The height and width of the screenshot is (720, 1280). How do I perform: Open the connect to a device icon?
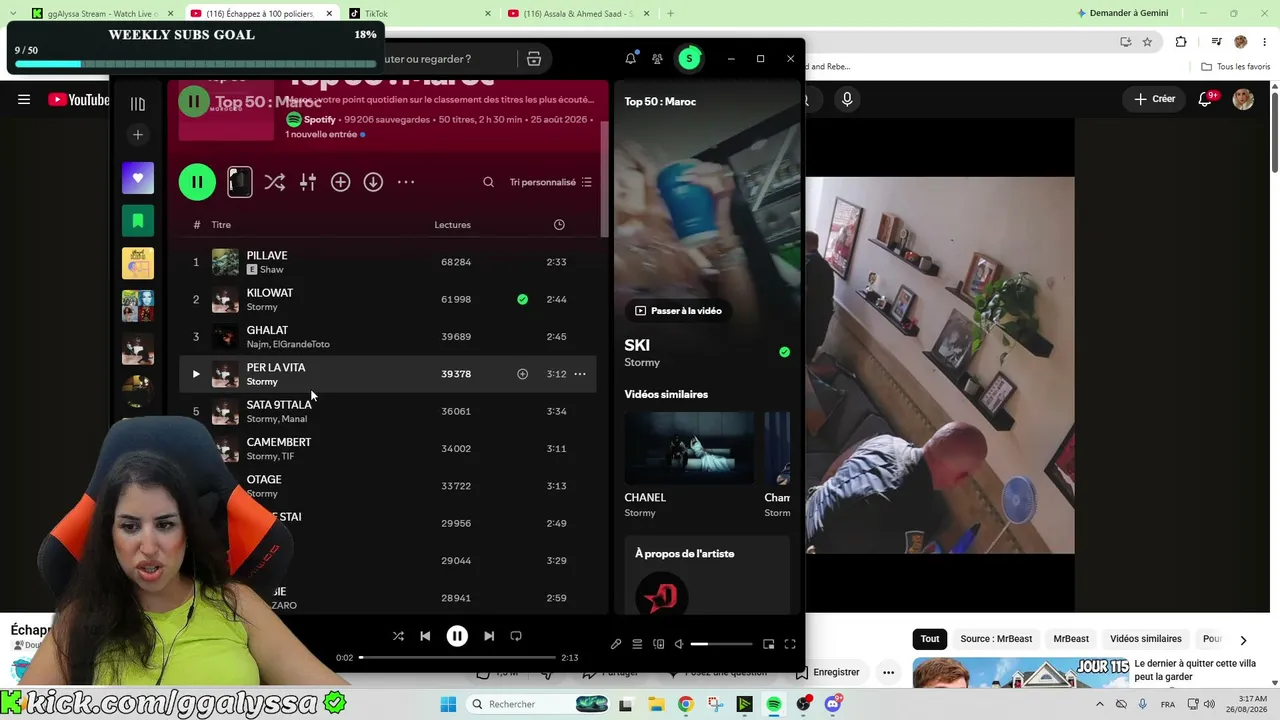click(658, 644)
